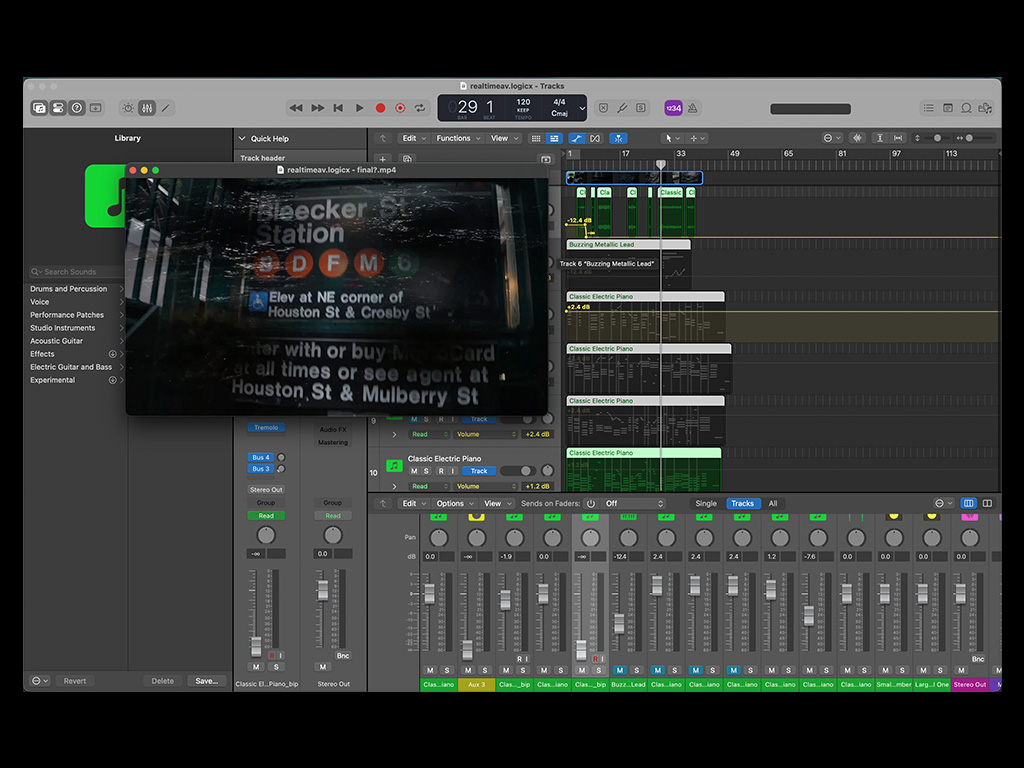
Task: Click the Revert button at bottom left
Action: pos(75,680)
